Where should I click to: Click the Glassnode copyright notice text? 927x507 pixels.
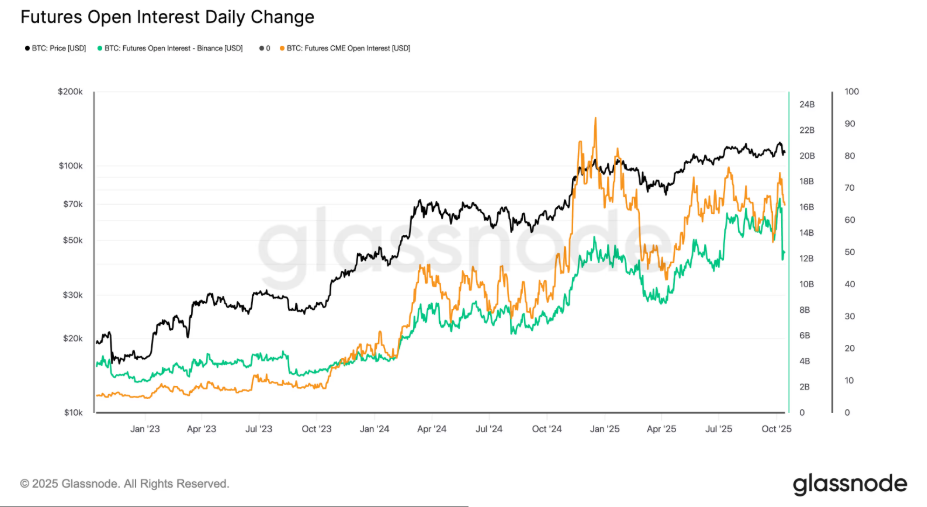point(125,484)
